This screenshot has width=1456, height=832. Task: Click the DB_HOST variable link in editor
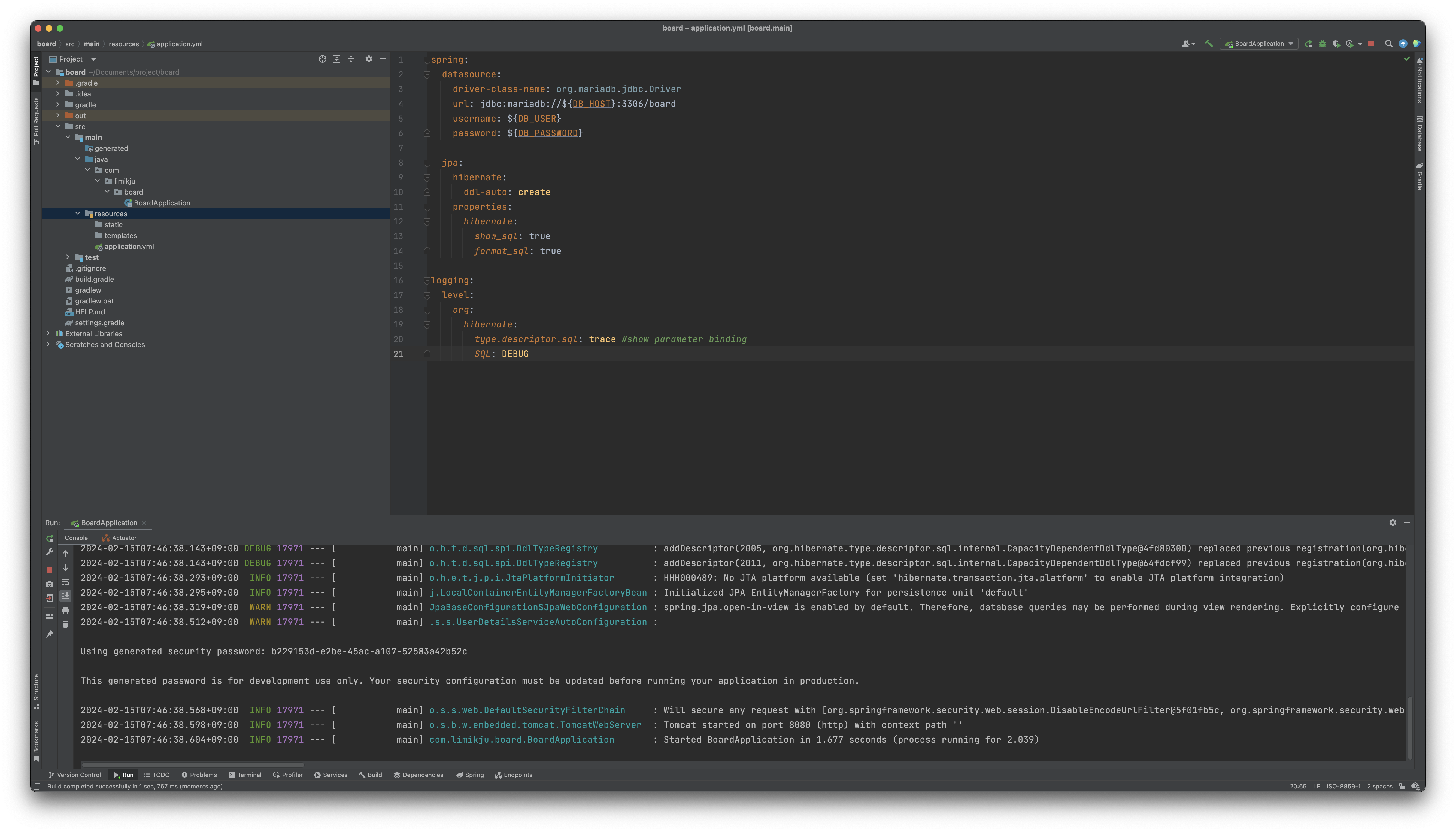pos(591,104)
